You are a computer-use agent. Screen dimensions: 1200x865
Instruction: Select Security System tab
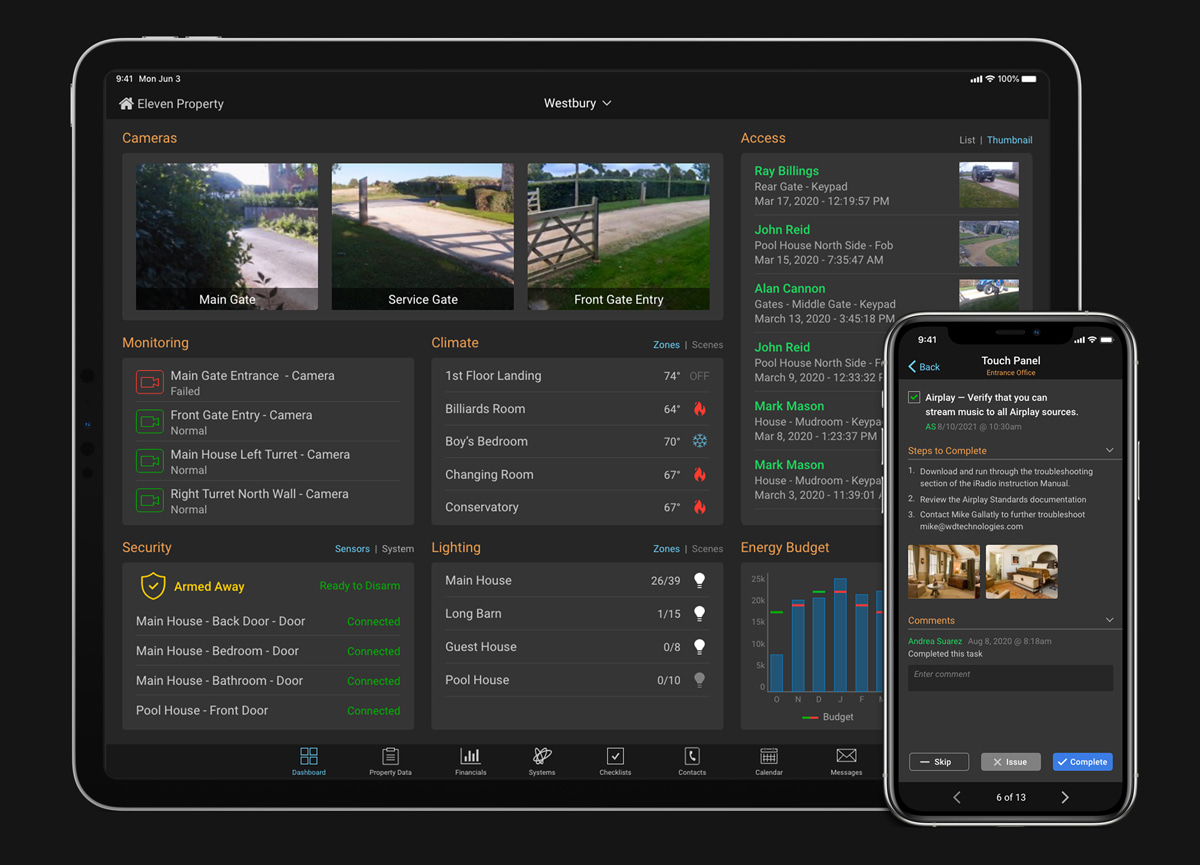point(398,549)
